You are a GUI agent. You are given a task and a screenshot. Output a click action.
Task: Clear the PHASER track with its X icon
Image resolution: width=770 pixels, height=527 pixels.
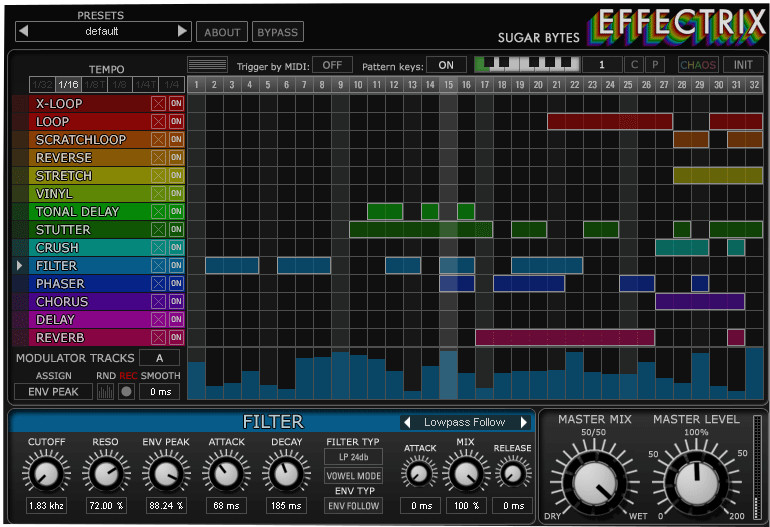click(158, 283)
